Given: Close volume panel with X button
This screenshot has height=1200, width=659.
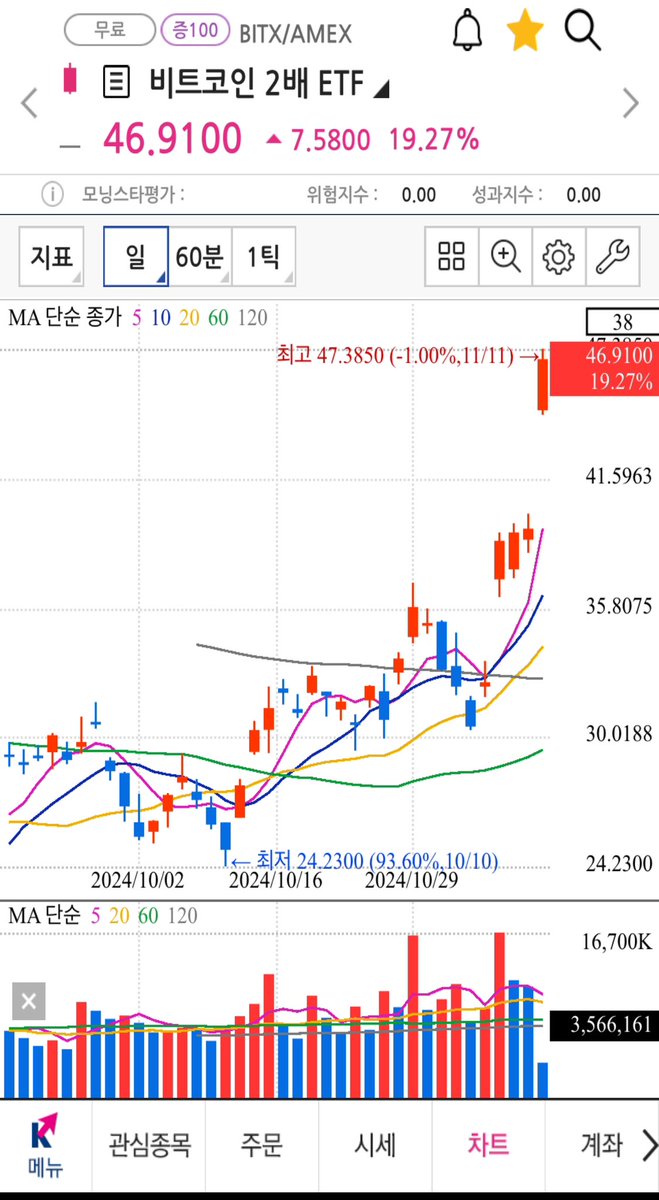Looking at the screenshot, I should 29,1001.
